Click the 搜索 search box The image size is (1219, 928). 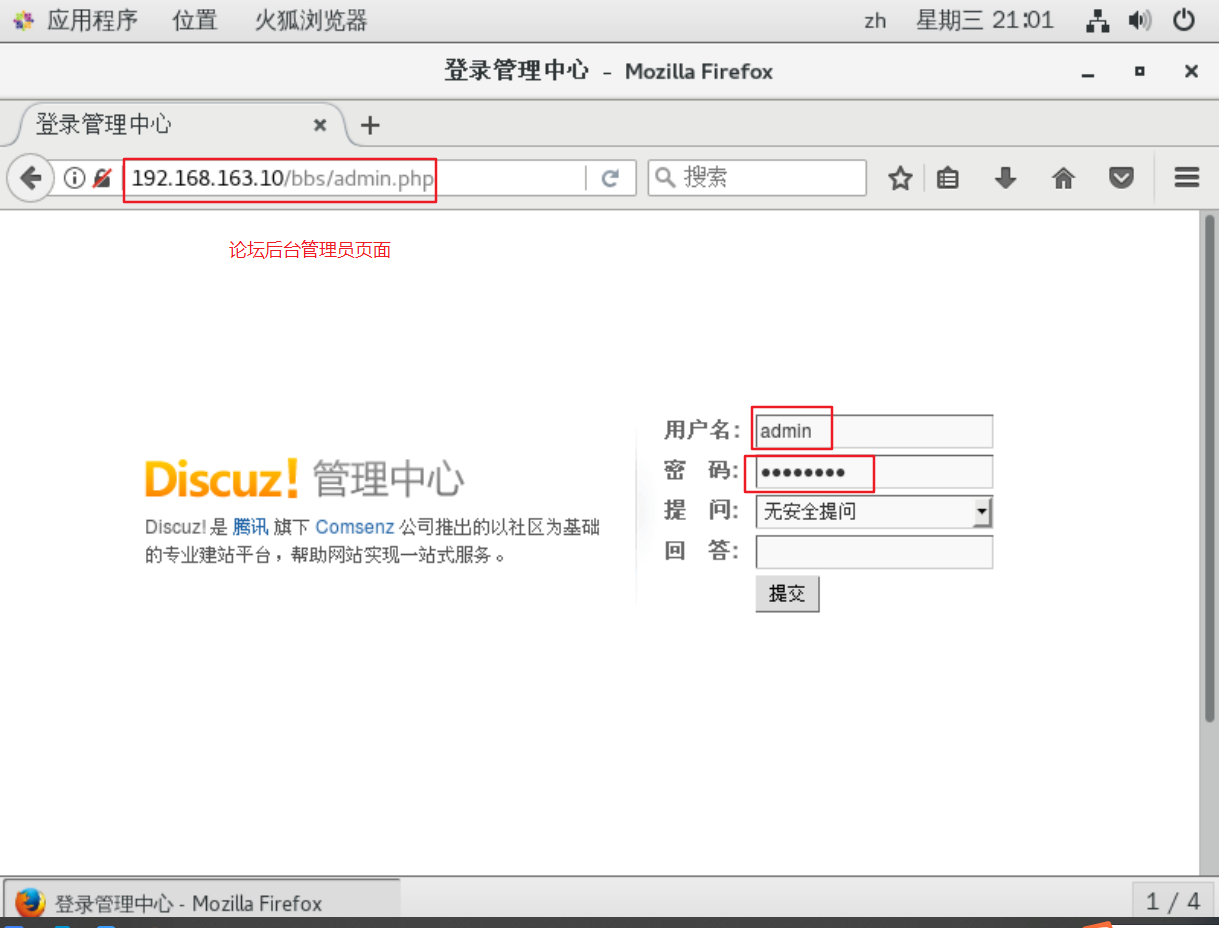757,177
